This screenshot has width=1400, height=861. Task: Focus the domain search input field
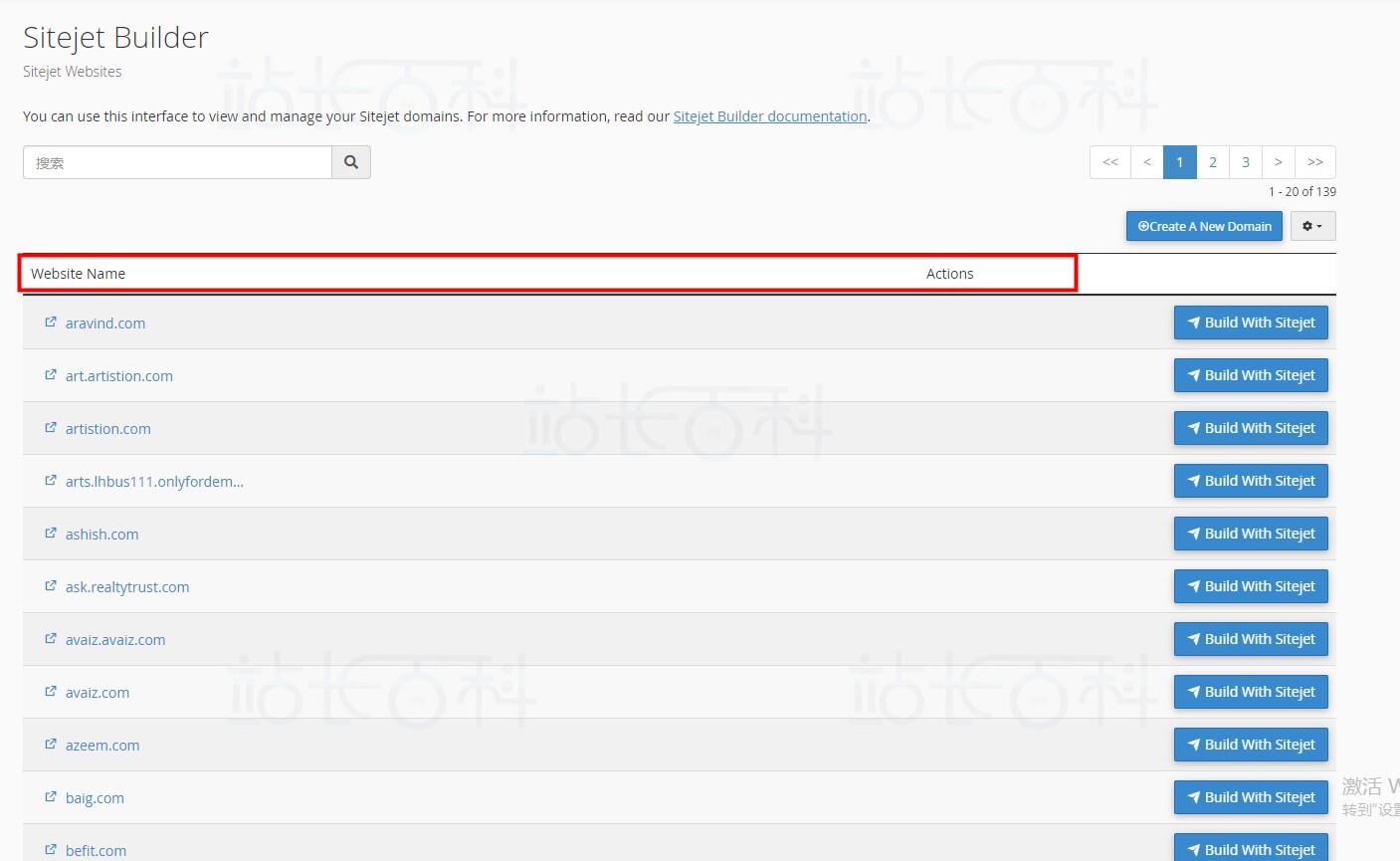(177, 162)
